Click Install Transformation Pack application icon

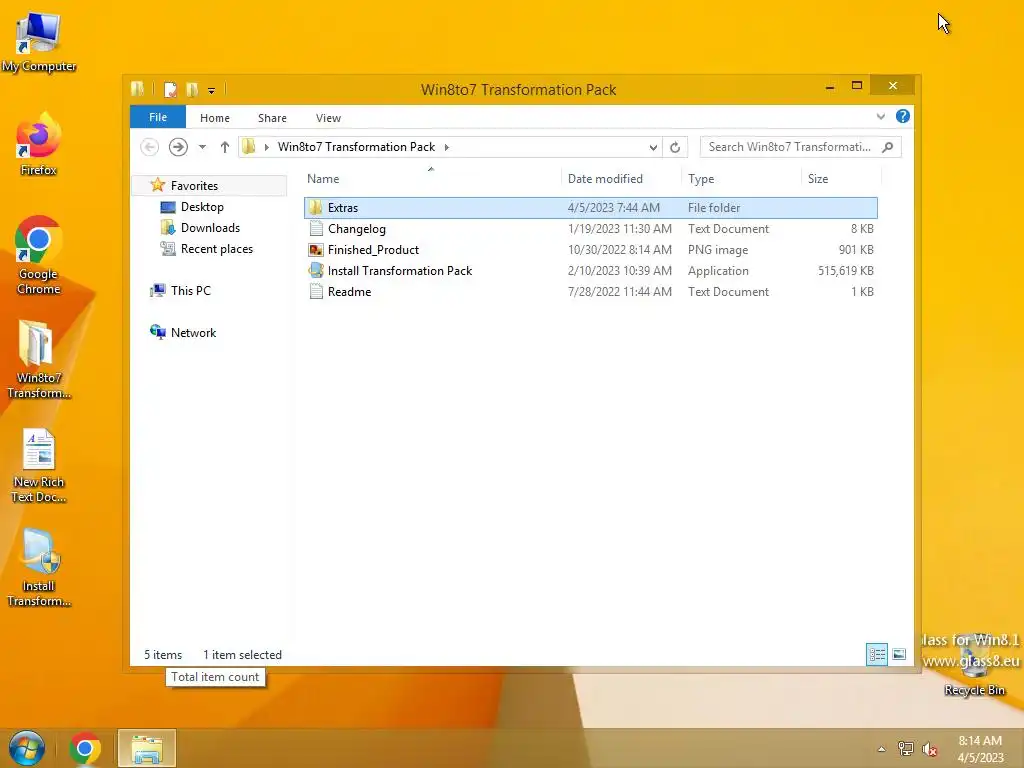click(316, 270)
